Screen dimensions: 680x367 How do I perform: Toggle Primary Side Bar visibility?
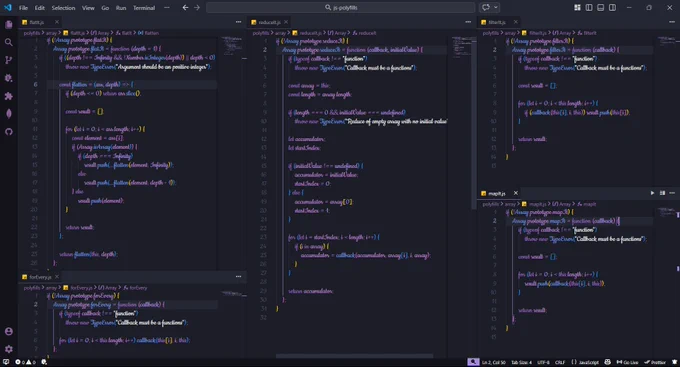click(589, 7)
